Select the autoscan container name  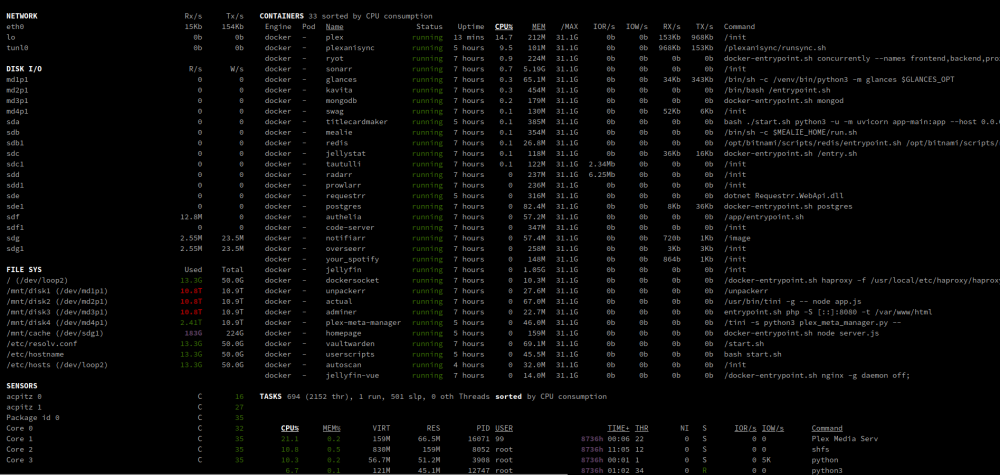pos(343,365)
